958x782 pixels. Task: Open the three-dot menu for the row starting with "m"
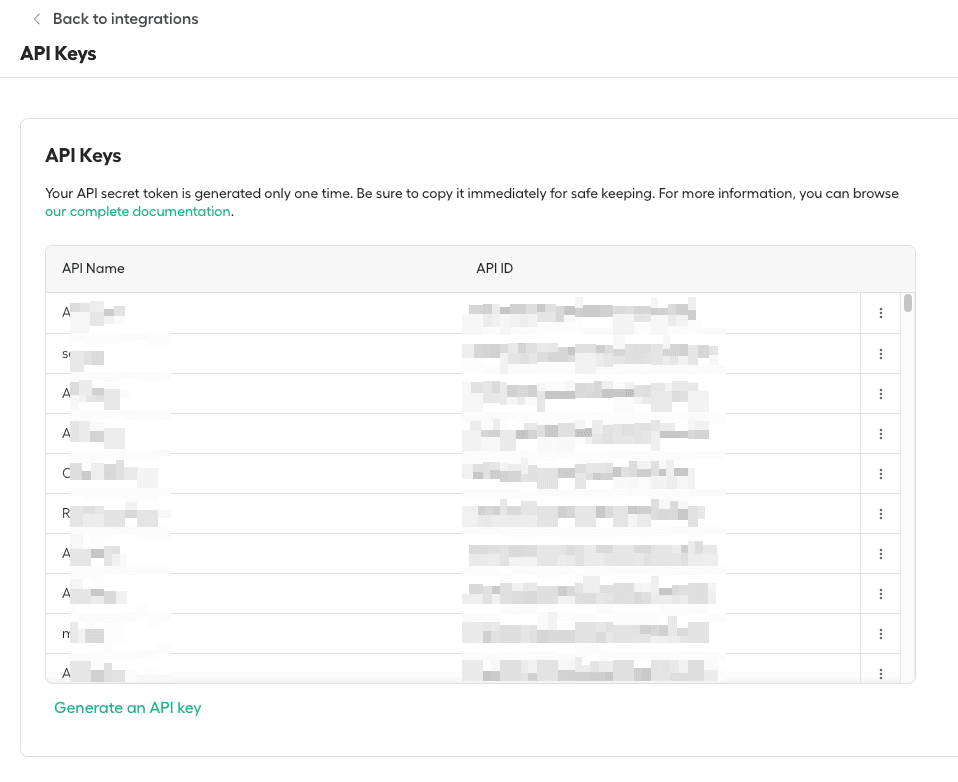click(881, 633)
